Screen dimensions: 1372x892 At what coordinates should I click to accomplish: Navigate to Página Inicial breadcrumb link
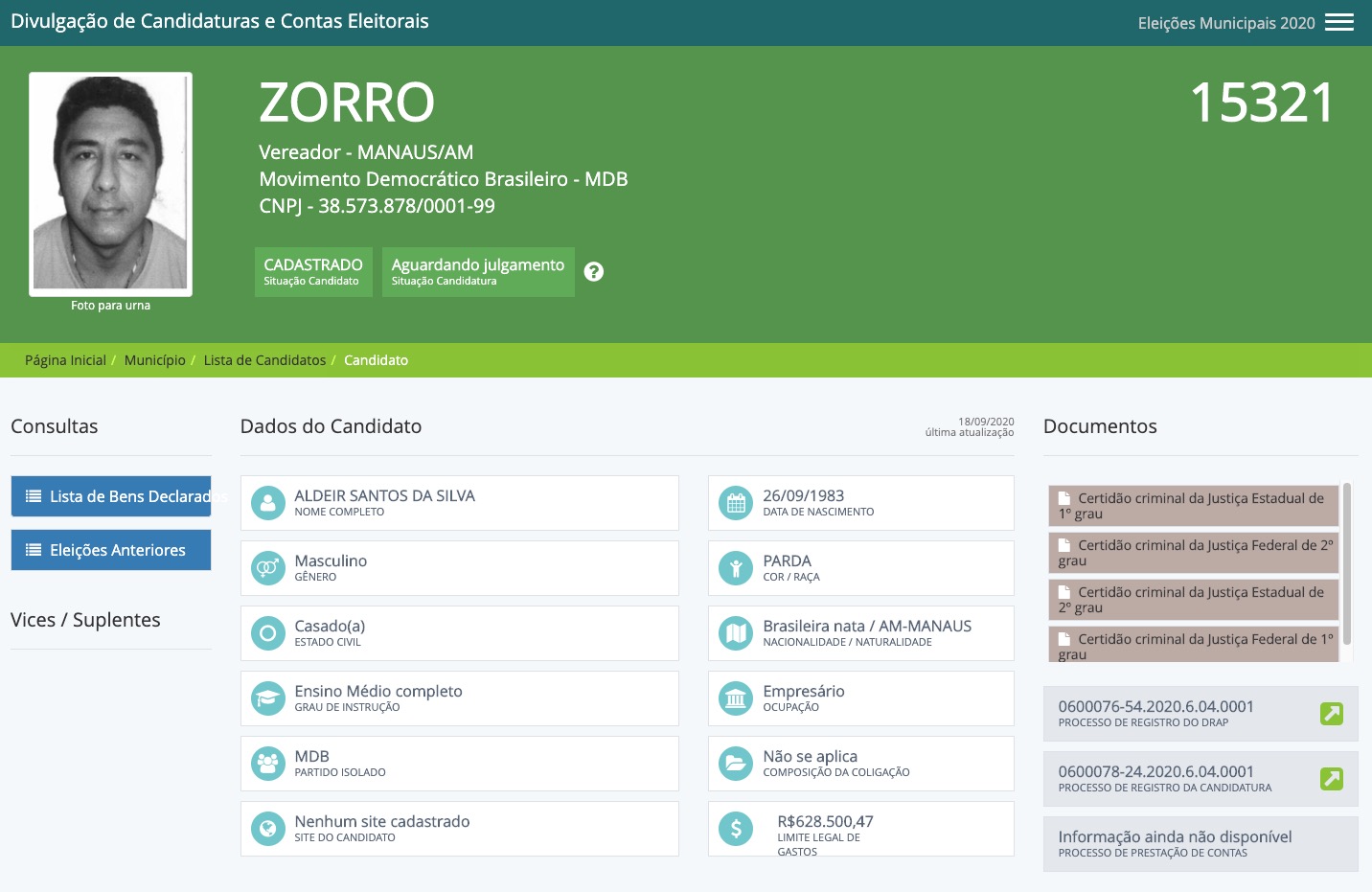(x=64, y=360)
